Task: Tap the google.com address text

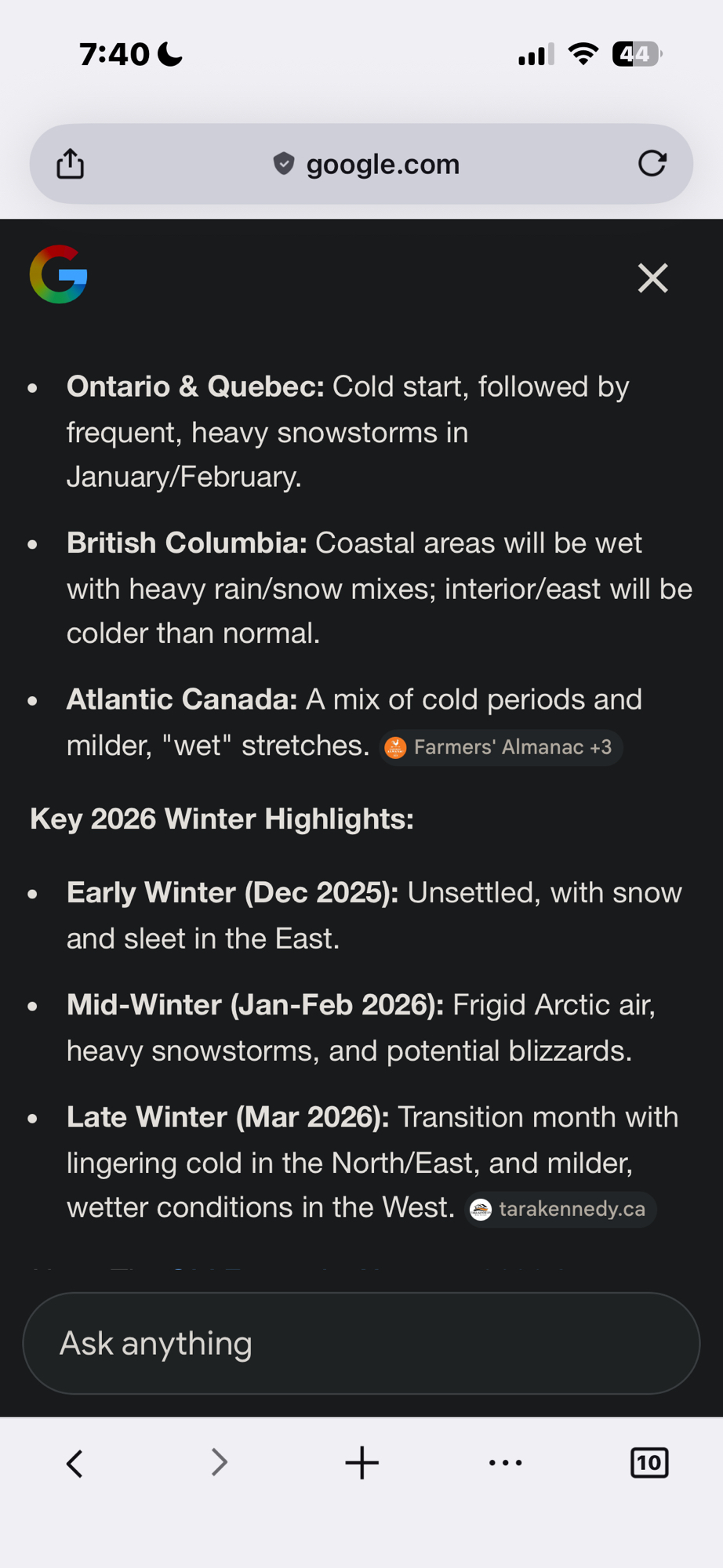Action: [x=383, y=164]
